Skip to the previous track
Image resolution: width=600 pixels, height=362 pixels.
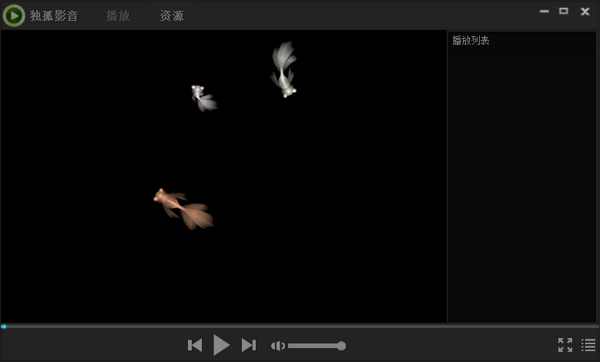(x=195, y=345)
